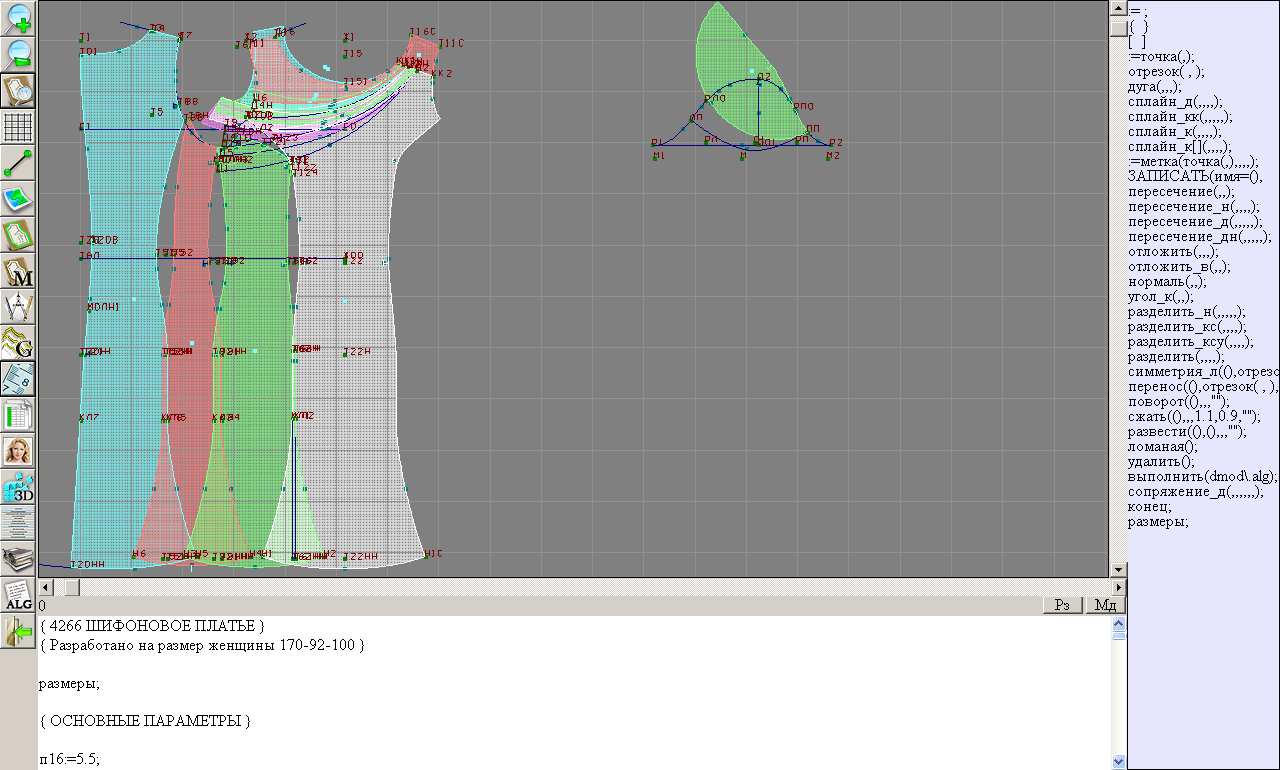Click the canvas horizontal scrollbar right arrow
The image size is (1280, 770).
1118,587
